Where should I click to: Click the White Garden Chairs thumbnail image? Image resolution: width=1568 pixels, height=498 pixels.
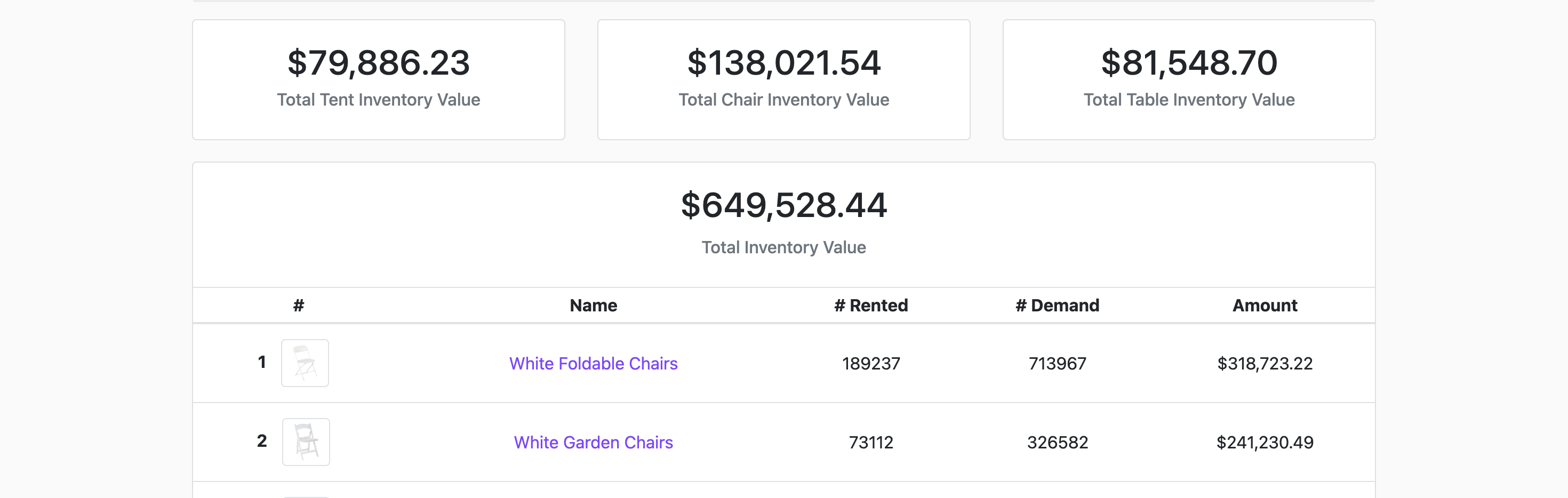click(x=306, y=442)
